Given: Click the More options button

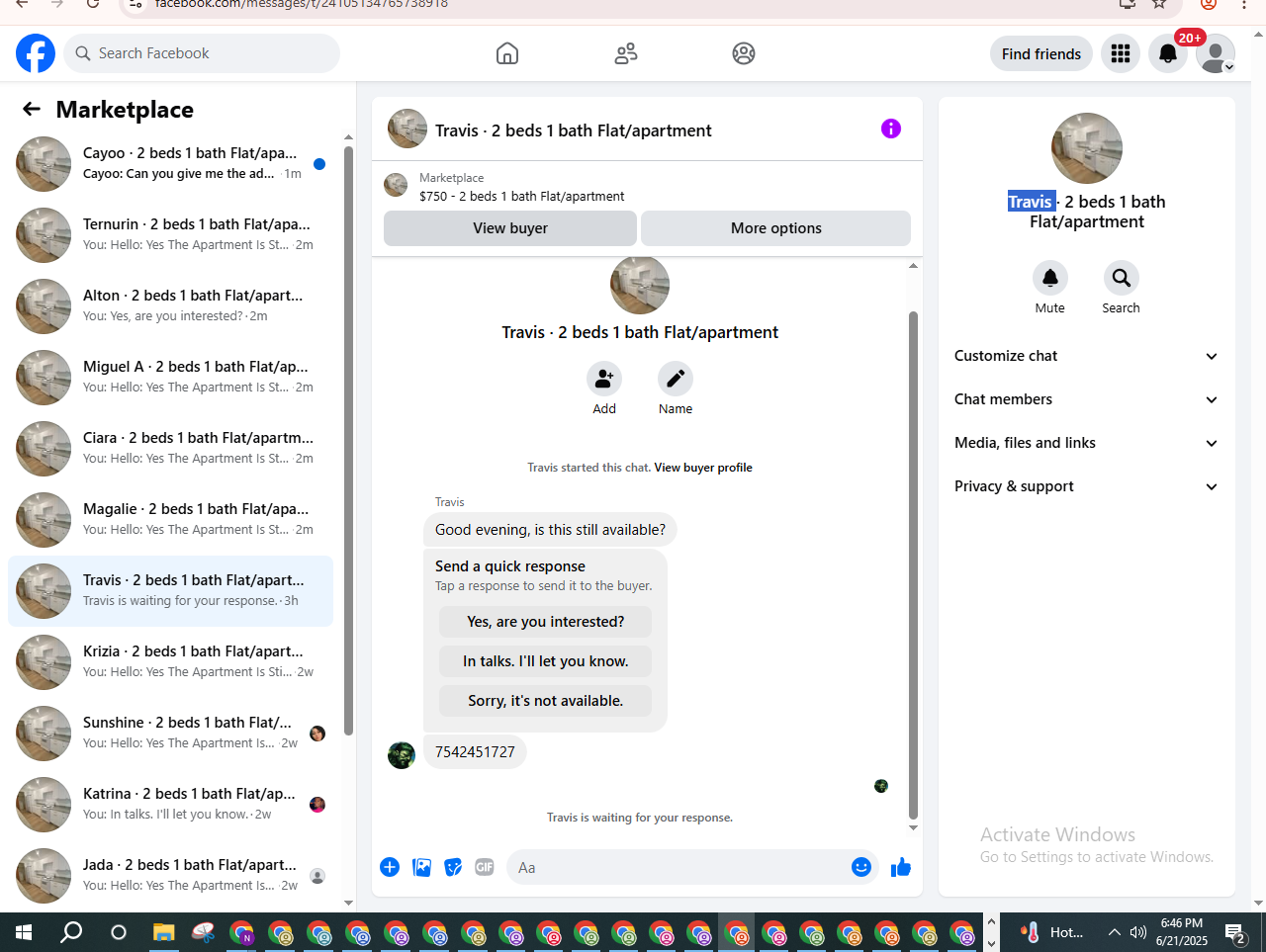Looking at the screenshot, I should (x=776, y=228).
